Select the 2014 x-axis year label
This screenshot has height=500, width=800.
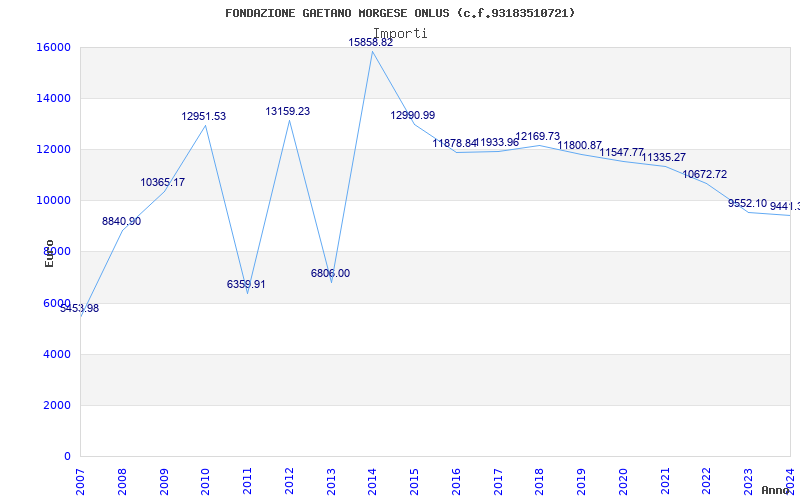[372, 480]
